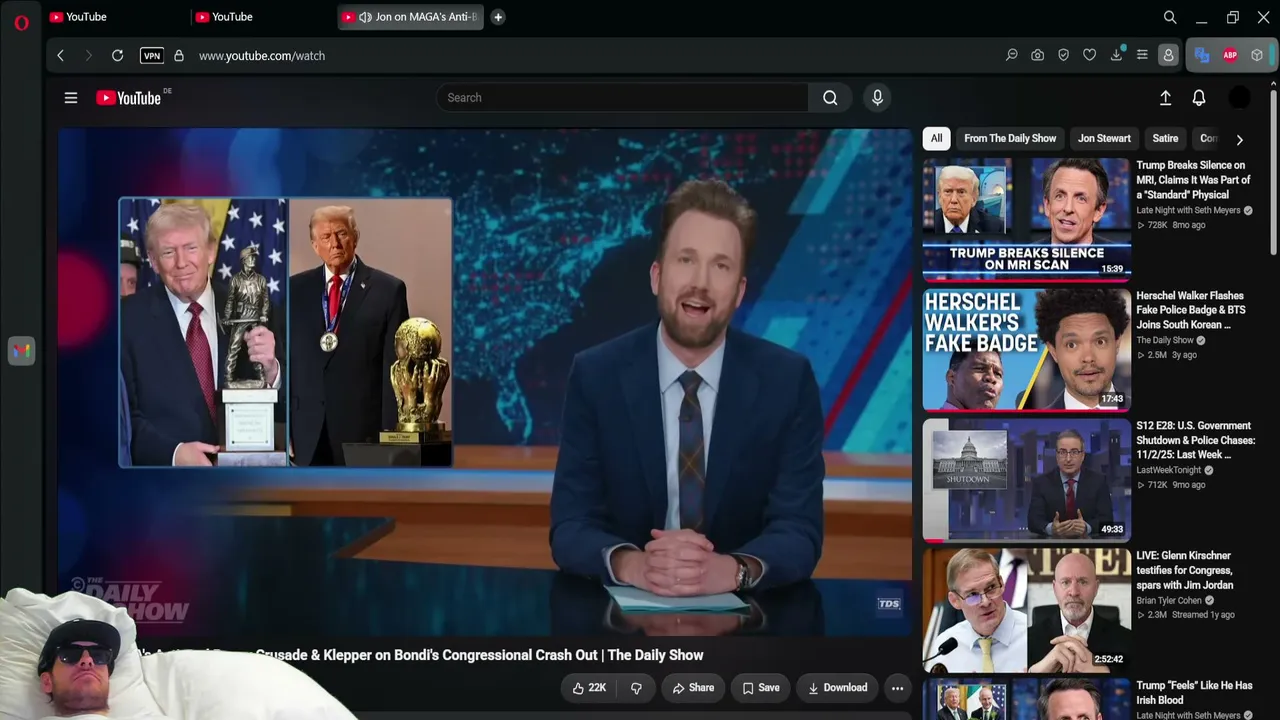Open the YouTube upload/create button
This screenshot has width=1280, height=720.
[x=1165, y=98]
